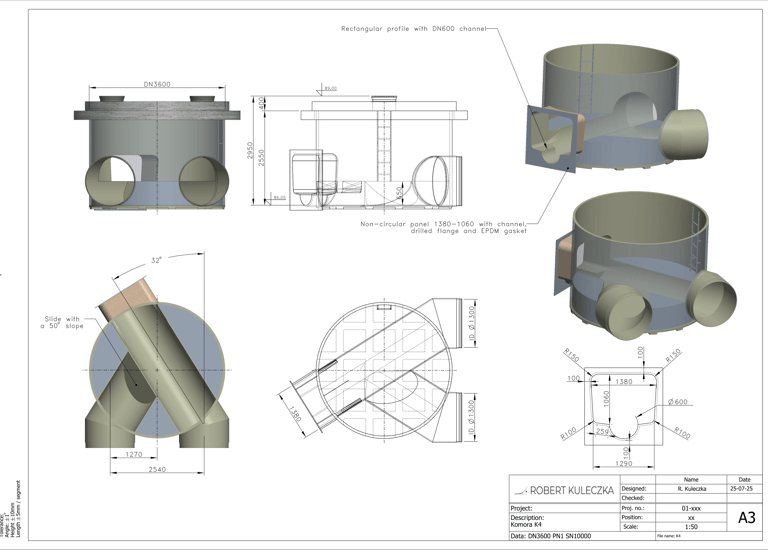Screen dimensions: 768x550
Task: Select the scale value '1:50'
Action: pyautogui.click(x=690, y=527)
